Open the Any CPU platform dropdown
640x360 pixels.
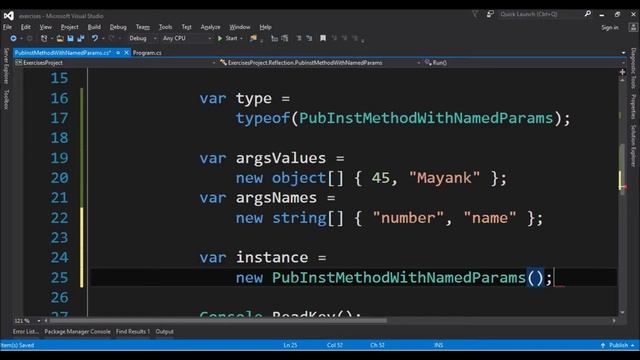(187, 38)
